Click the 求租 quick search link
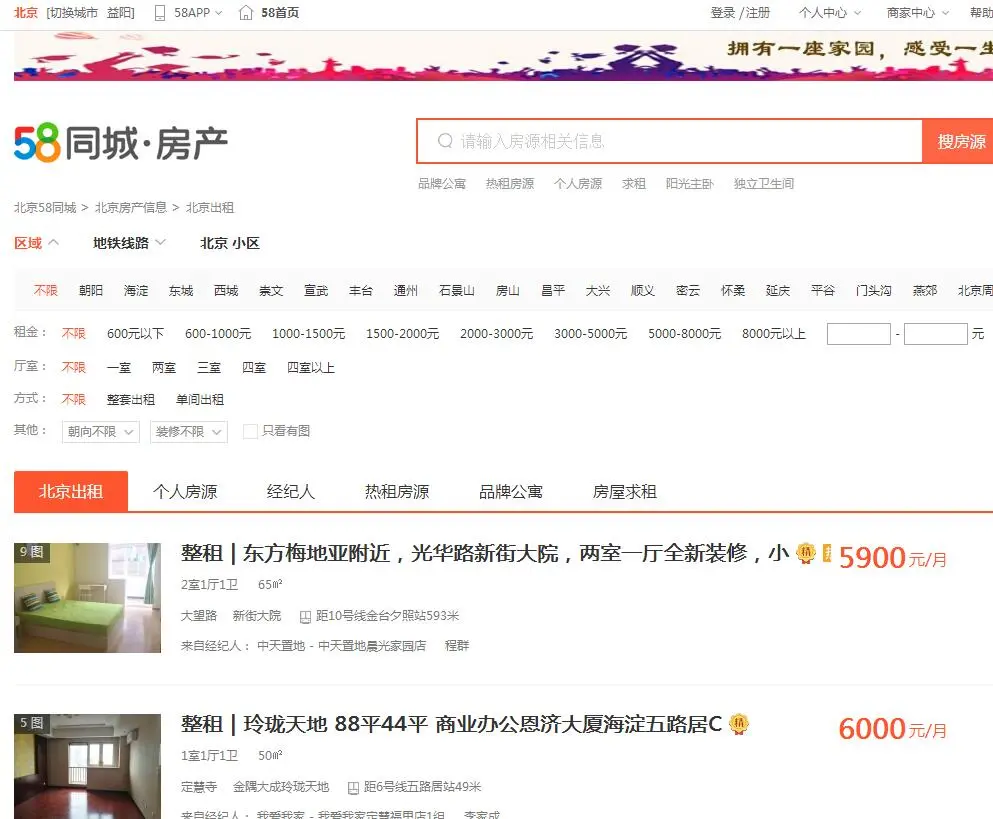 click(634, 184)
